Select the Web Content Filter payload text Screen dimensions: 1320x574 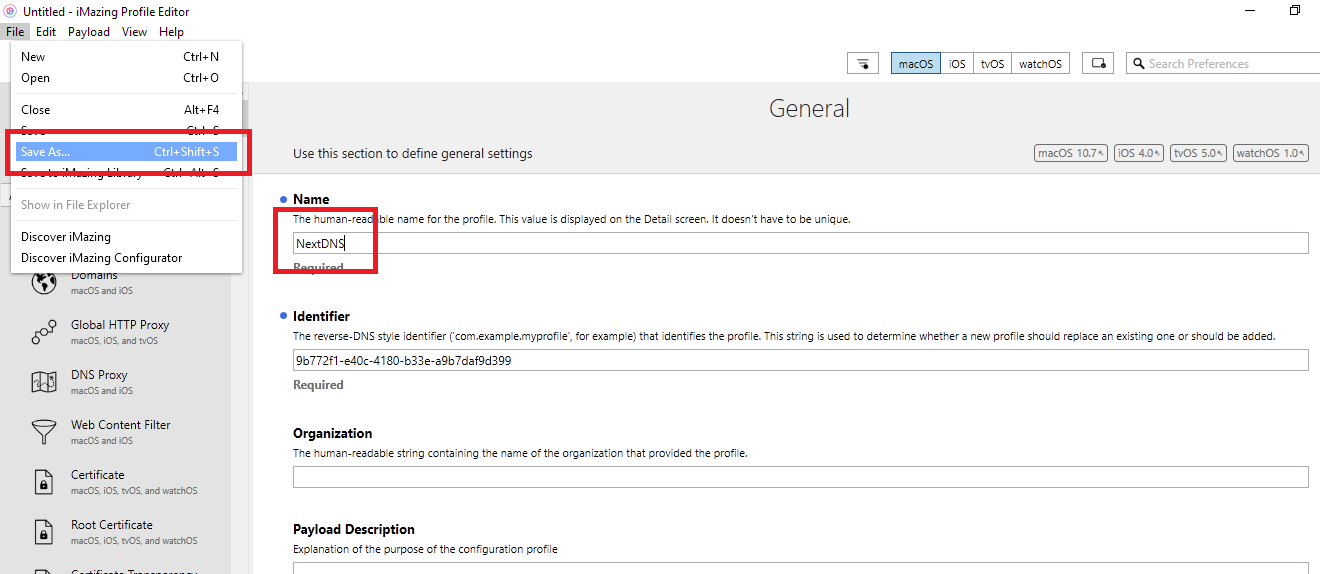pos(121,425)
